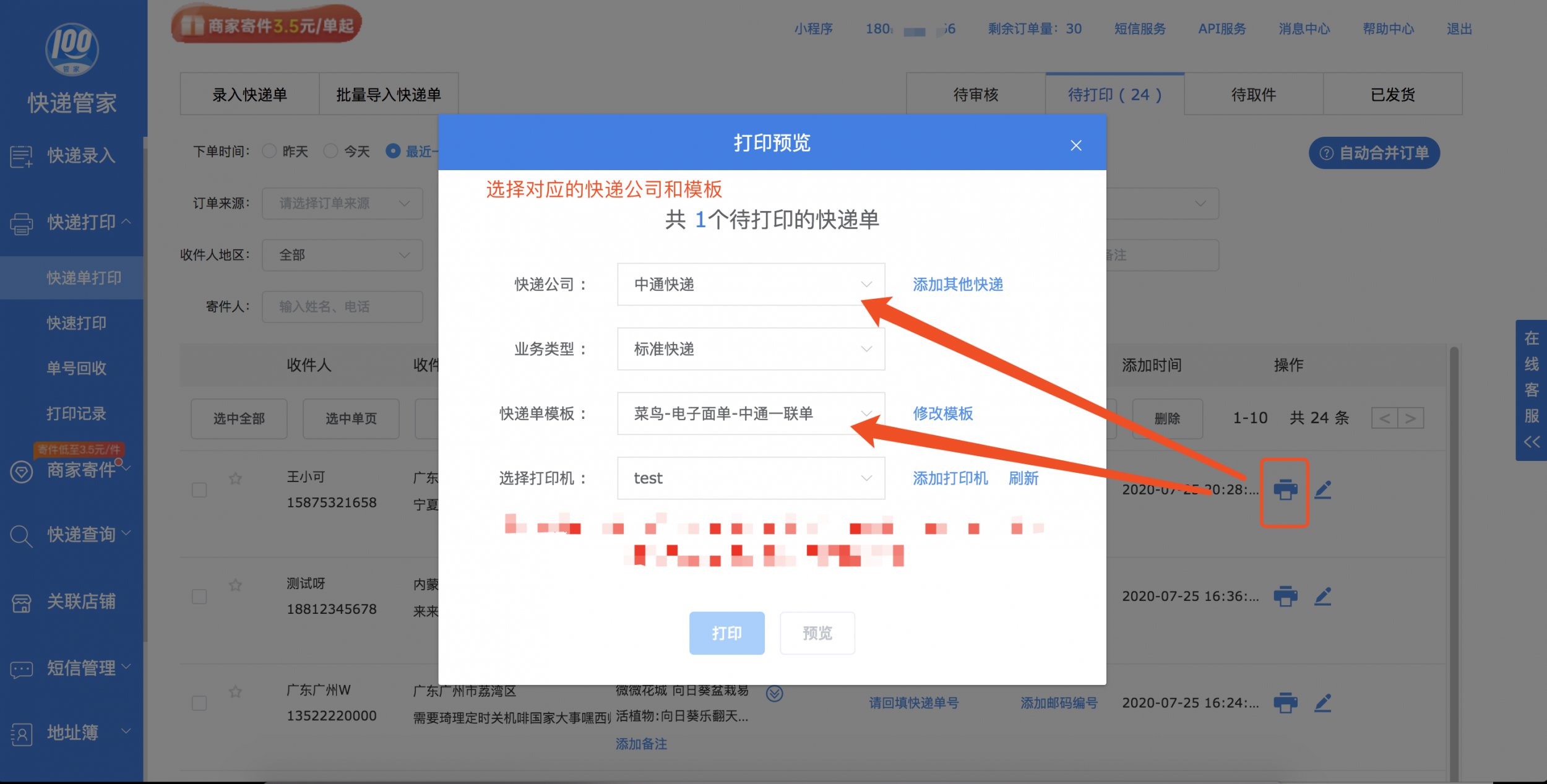The width and height of the screenshot is (1547, 784).
Task: Click the 寄件人 name/phone input field
Action: click(x=342, y=306)
